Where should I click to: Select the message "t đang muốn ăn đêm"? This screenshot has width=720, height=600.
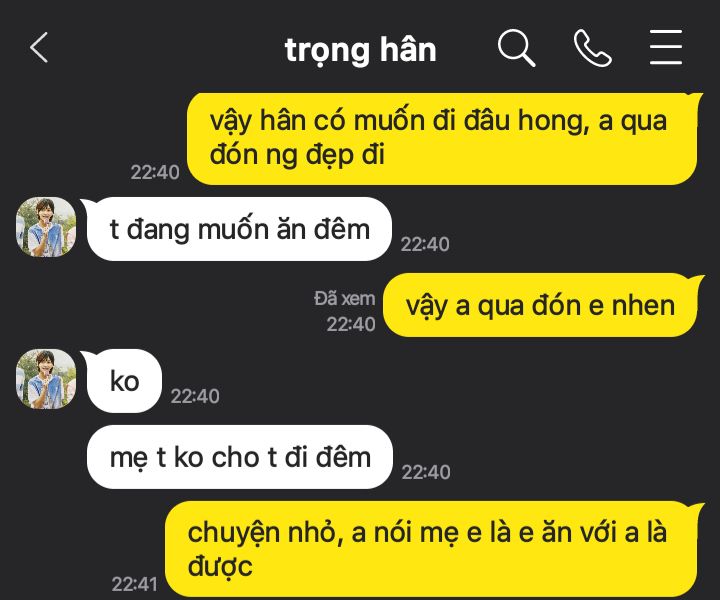coord(239,229)
